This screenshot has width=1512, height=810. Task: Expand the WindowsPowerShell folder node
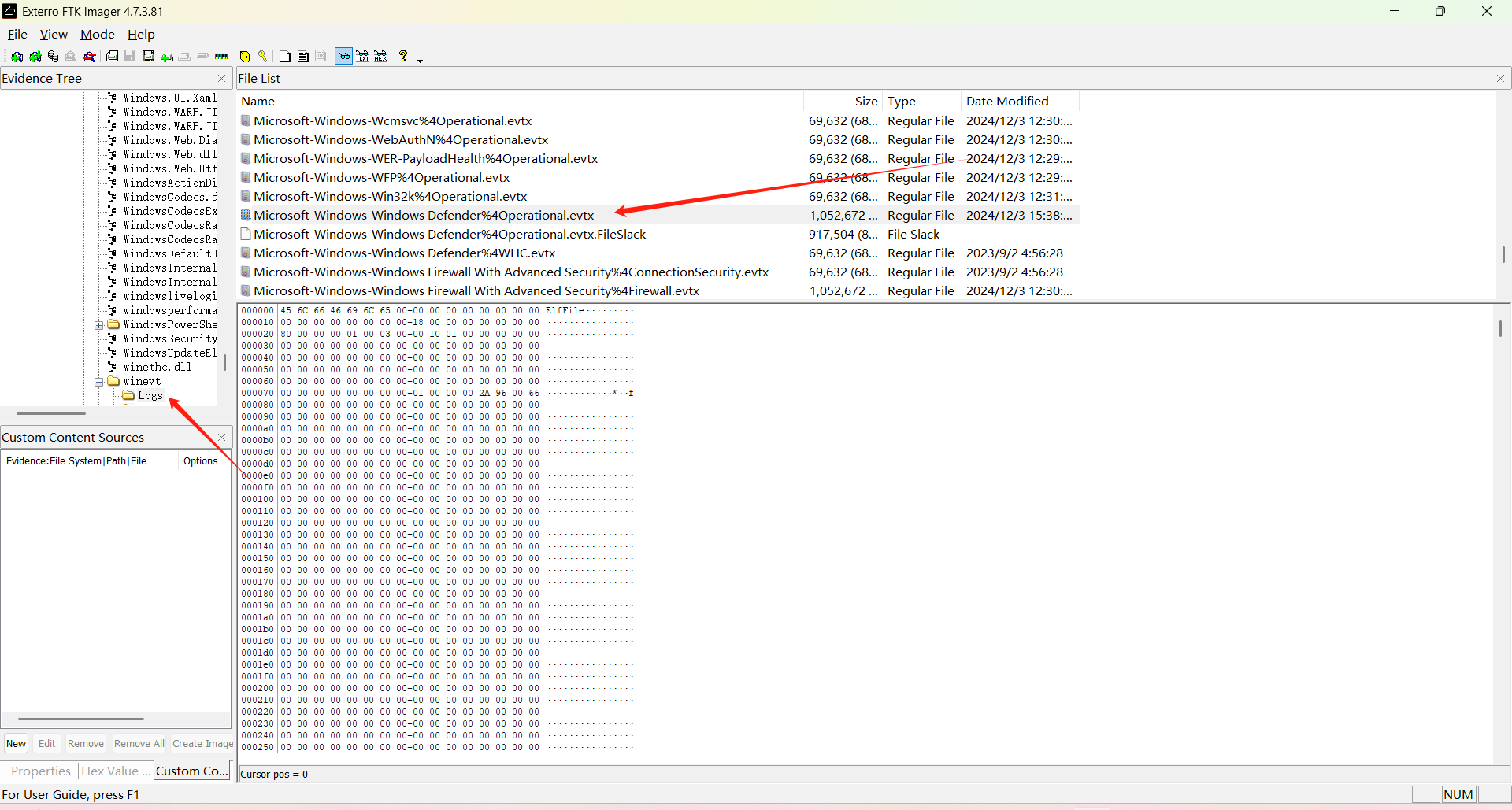pyautogui.click(x=99, y=325)
